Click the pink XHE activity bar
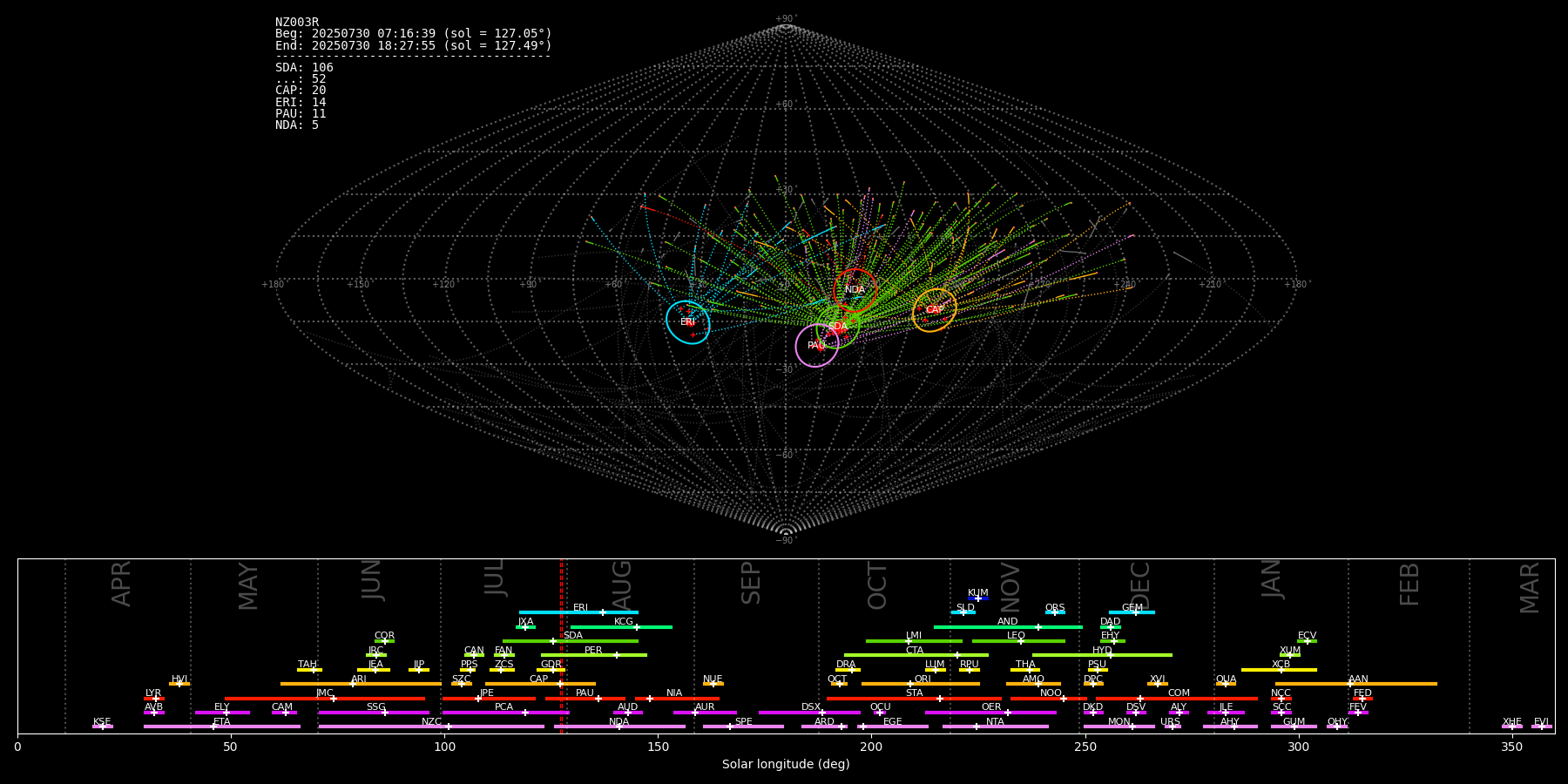The image size is (1568, 784). tap(1512, 727)
